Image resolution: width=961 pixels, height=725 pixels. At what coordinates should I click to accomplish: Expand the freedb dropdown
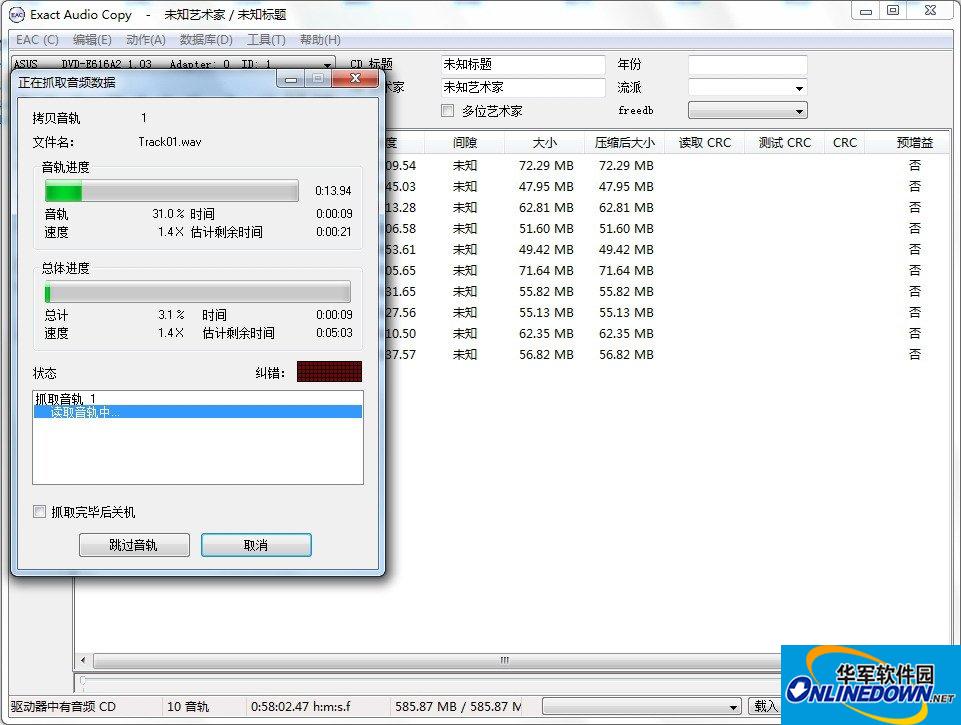pos(799,111)
